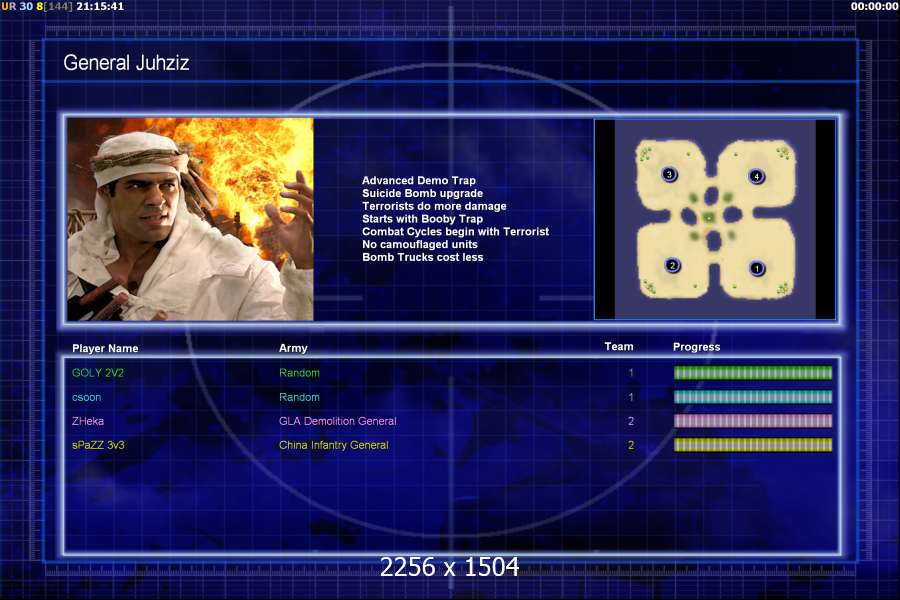Viewport: 900px width, 600px height.
Task: Click the Suicide Bomb upgrade line
Action: point(422,193)
